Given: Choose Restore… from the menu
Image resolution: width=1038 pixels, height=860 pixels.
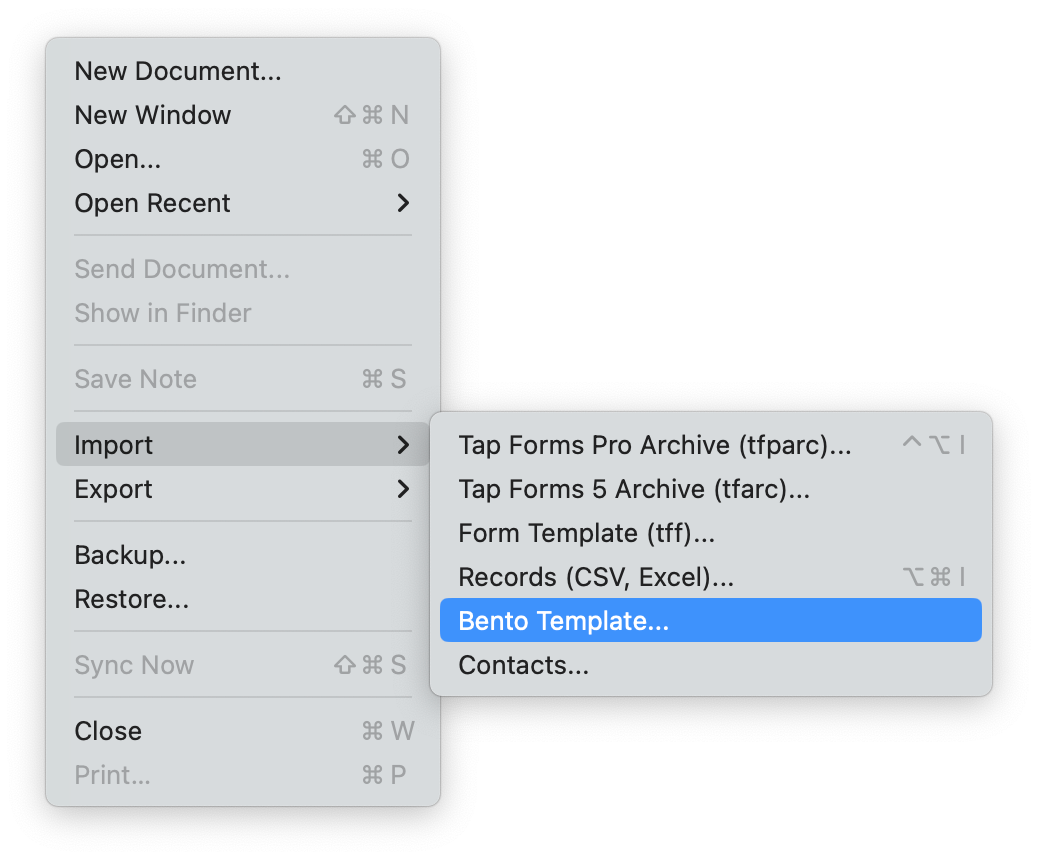Looking at the screenshot, I should tap(242, 598).
